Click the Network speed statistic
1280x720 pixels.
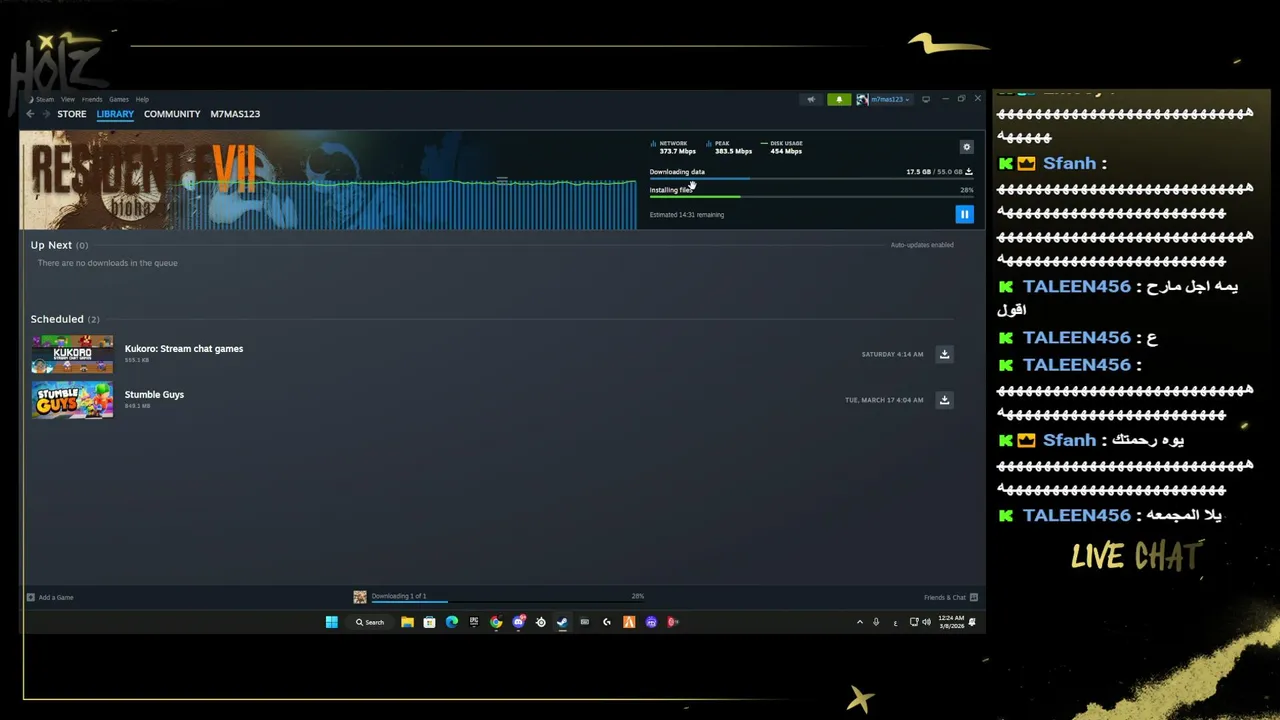tap(673, 147)
